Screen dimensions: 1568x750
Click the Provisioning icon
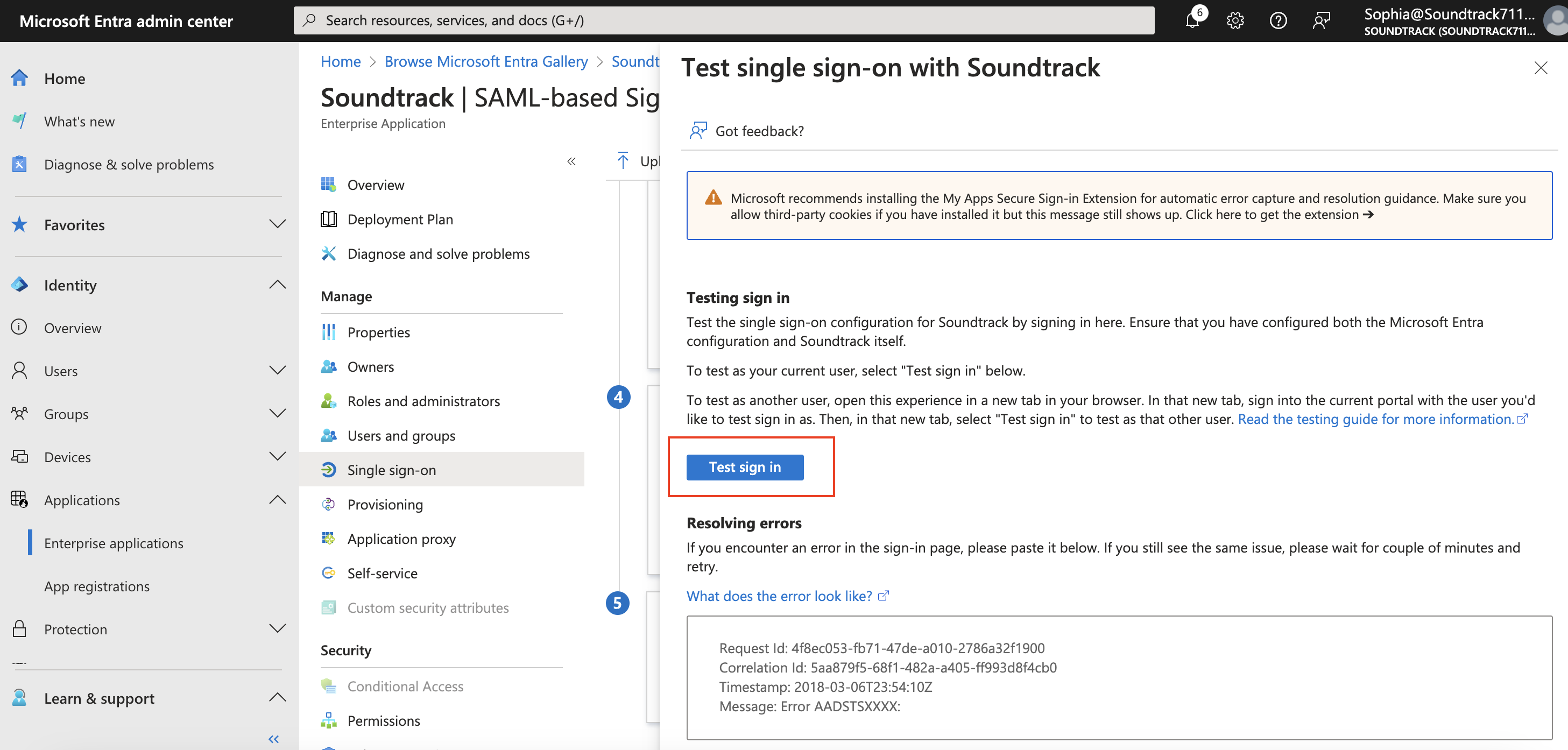[x=329, y=504]
